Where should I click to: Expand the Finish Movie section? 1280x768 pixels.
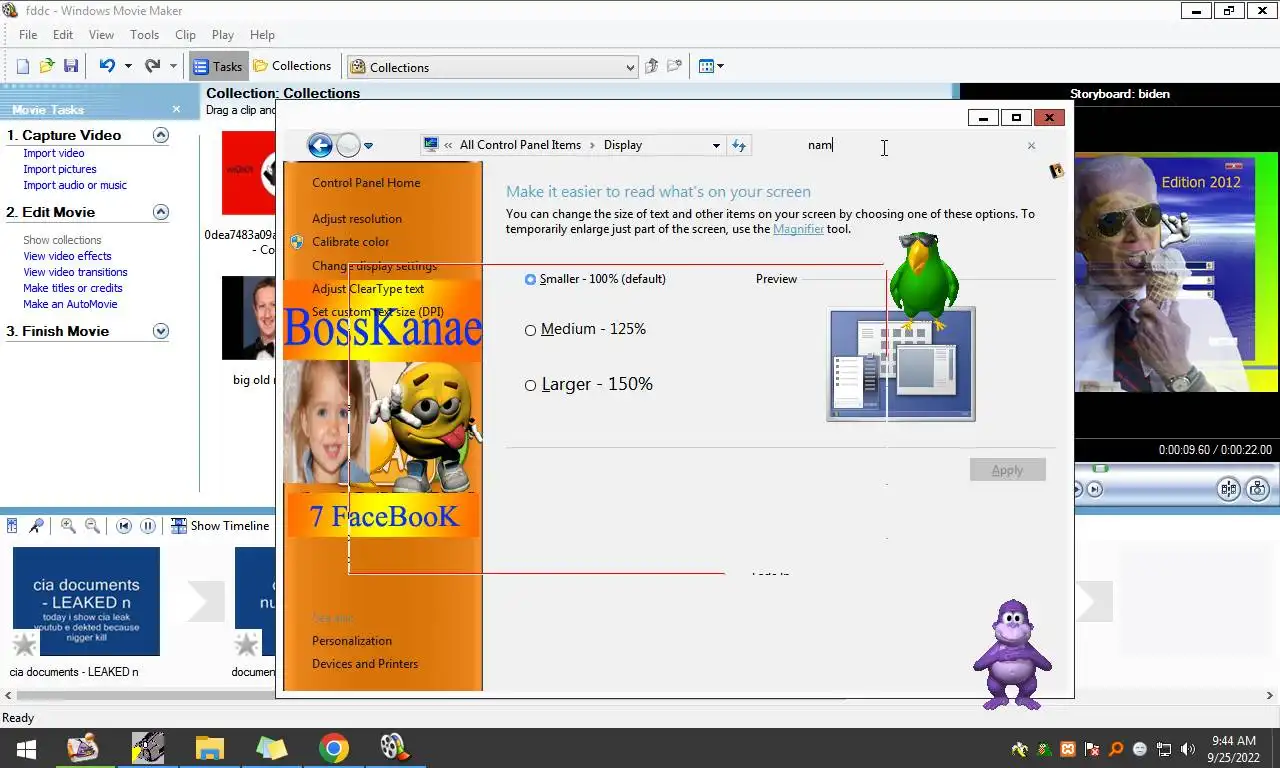pos(160,331)
